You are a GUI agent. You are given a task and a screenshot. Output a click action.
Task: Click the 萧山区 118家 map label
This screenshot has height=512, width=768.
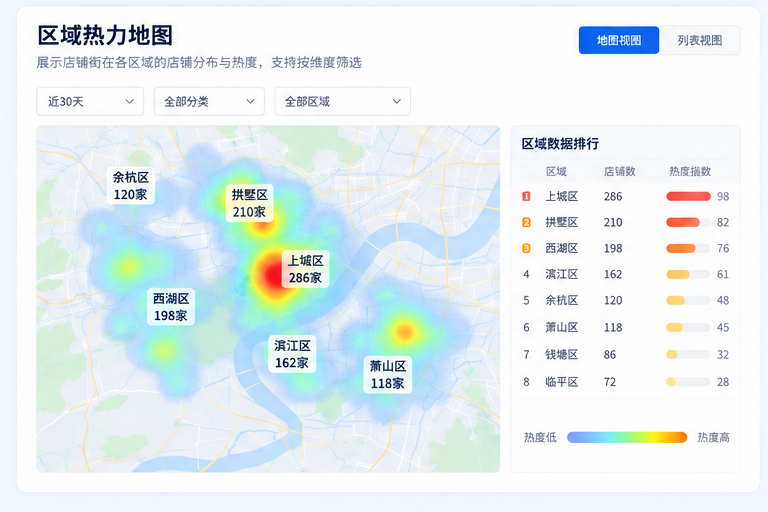[387, 375]
